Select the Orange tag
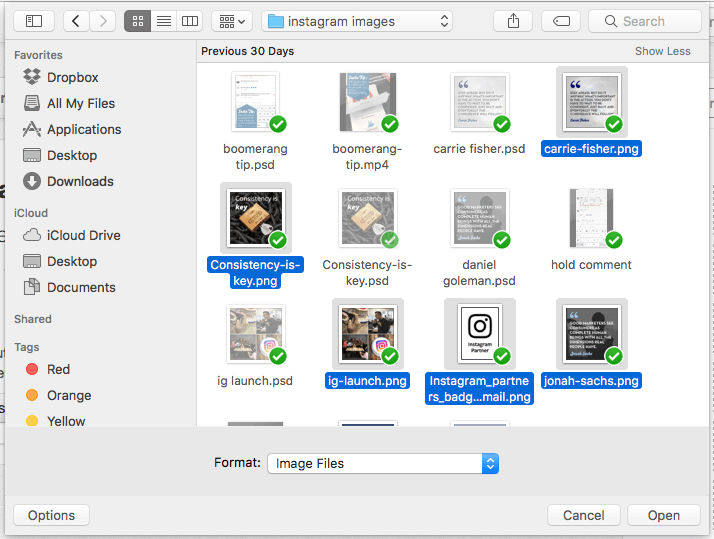 (69, 395)
